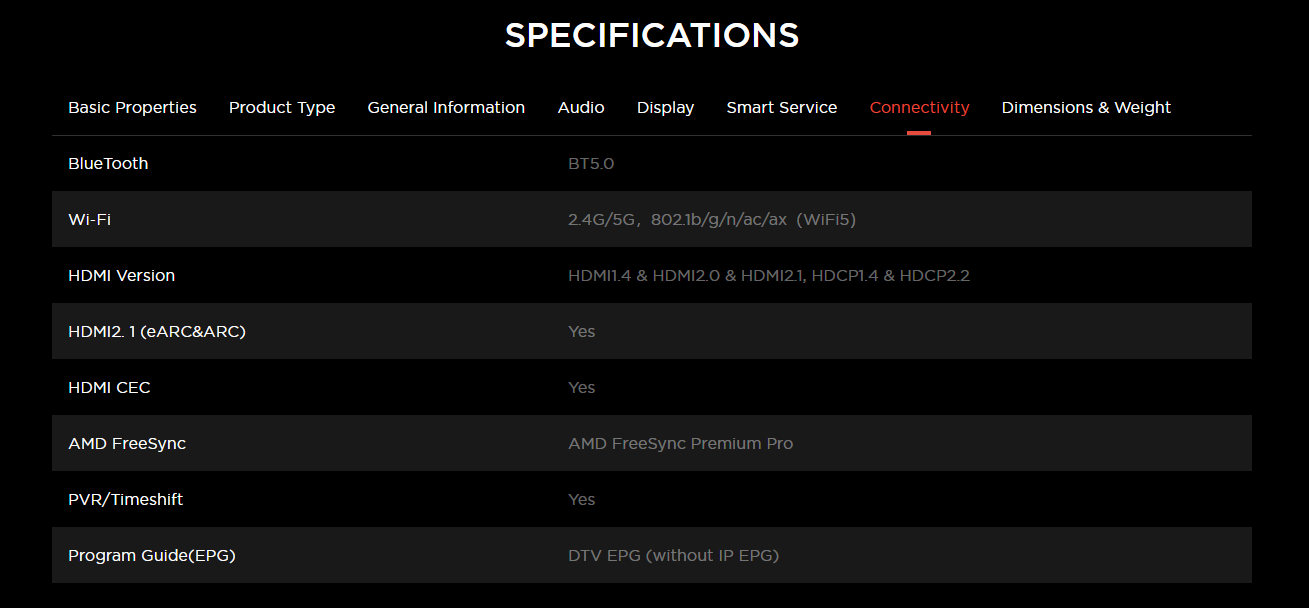Image resolution: width=1309 pixels, height=608 pixels.
Task: Click the BT5.0 value text
Action: click(x=591, y=163)
